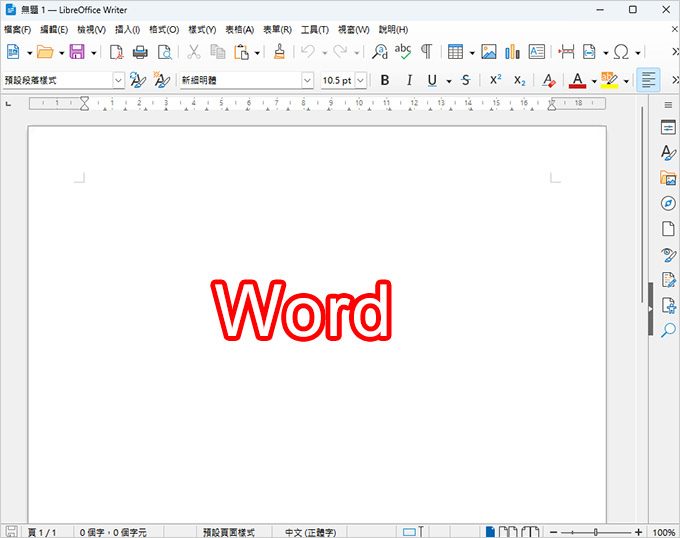Click the New document icon
Viewport: 680px width, 538px height.
pos(13,52)
